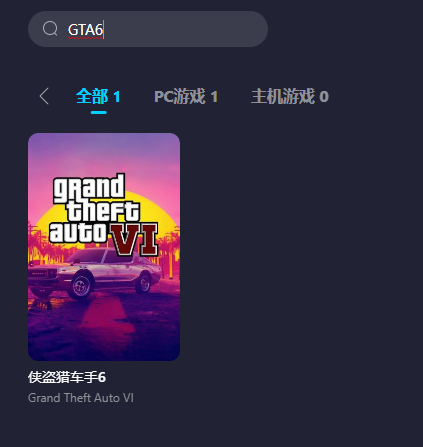Viewport: 423px width, 447px height.
Task: Click the 侠盗猎车手6 game title
Action: click(x=67, y=377)
